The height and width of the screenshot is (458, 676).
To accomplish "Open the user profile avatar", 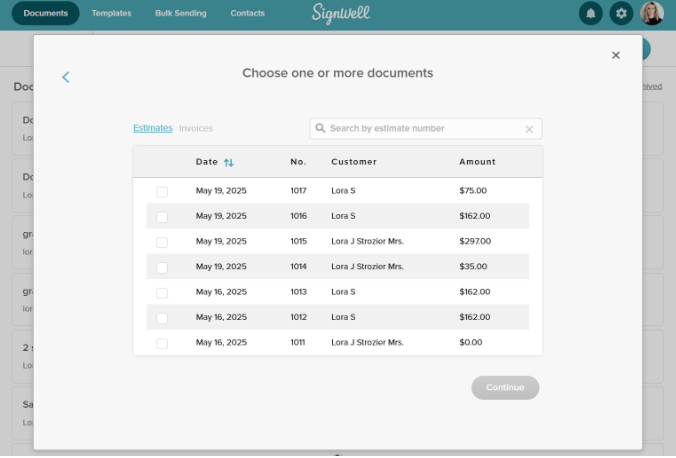I will coord(652,13).
